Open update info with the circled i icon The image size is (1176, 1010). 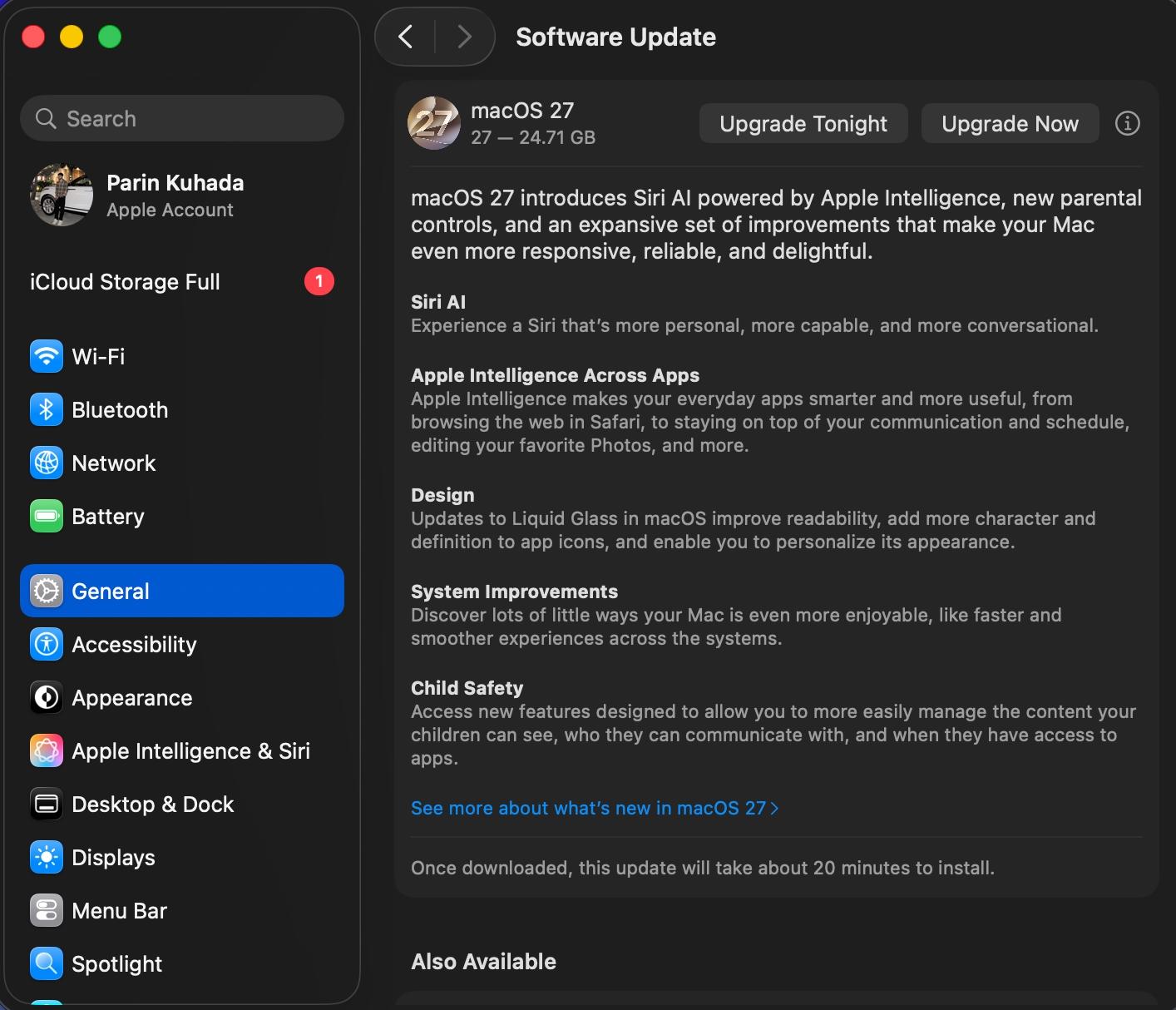(x=1128, y=123)
